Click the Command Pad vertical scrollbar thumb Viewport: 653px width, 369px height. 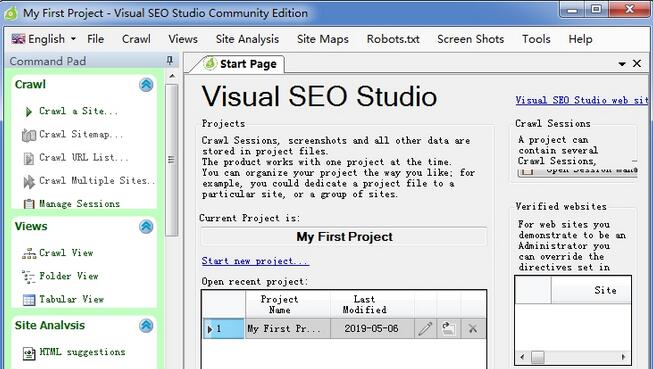[x=171, y=160]
